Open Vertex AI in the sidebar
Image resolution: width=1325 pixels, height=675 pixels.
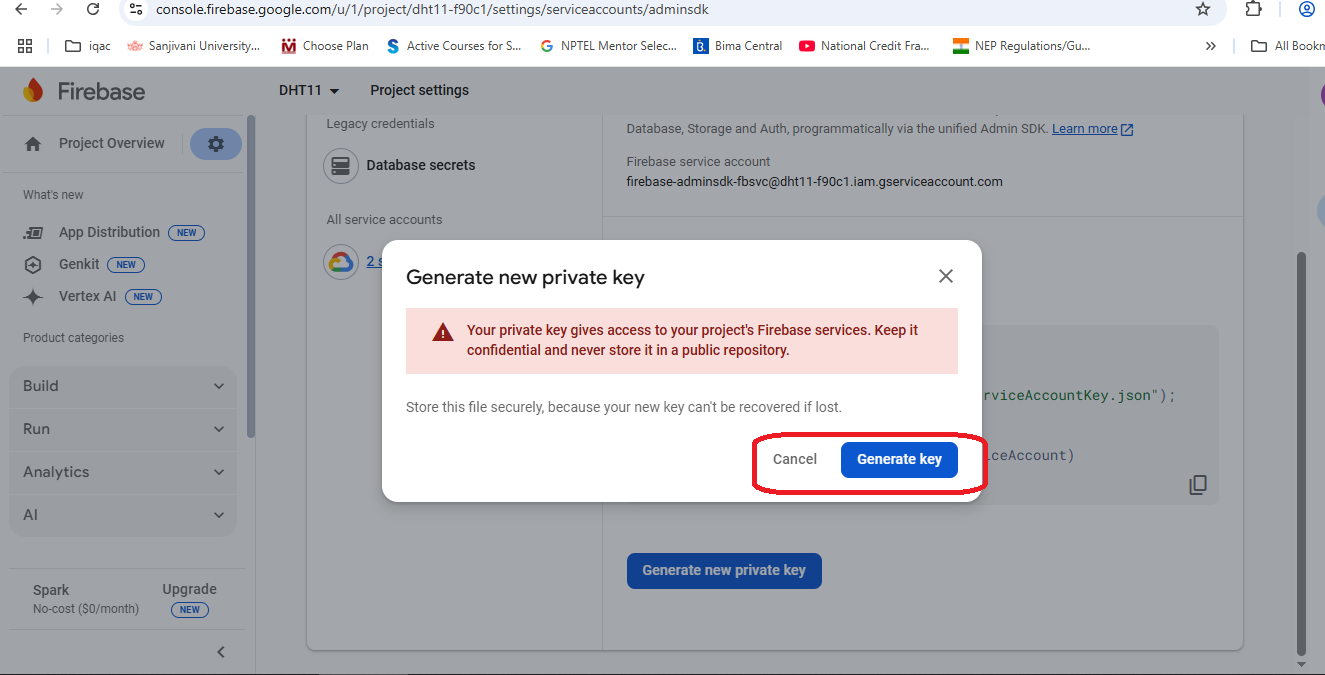click(x=87, y=296)
